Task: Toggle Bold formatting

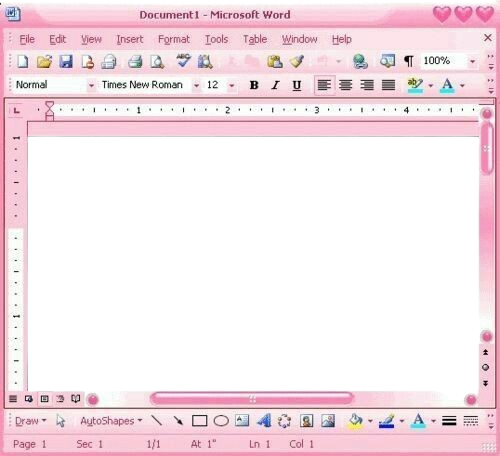Action: click(x=254, y=85)
